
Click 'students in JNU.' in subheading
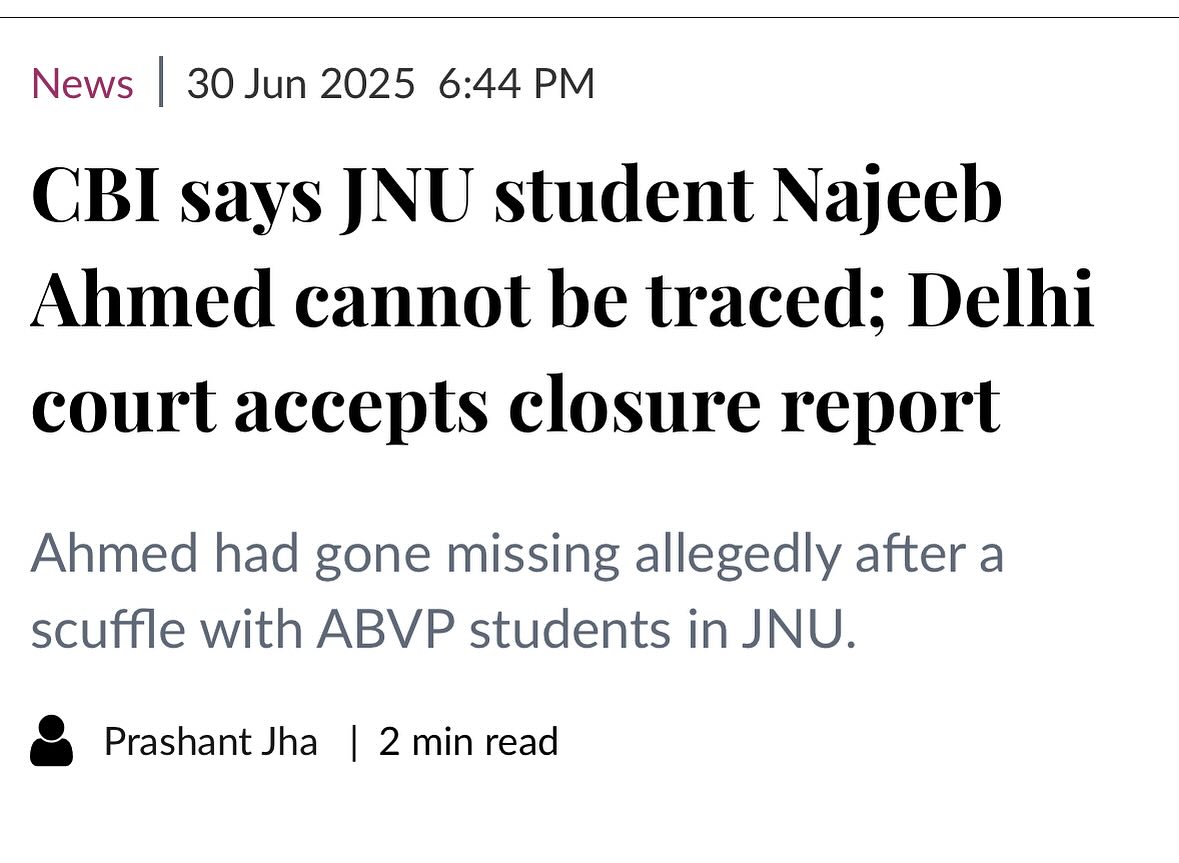[662, 631]
